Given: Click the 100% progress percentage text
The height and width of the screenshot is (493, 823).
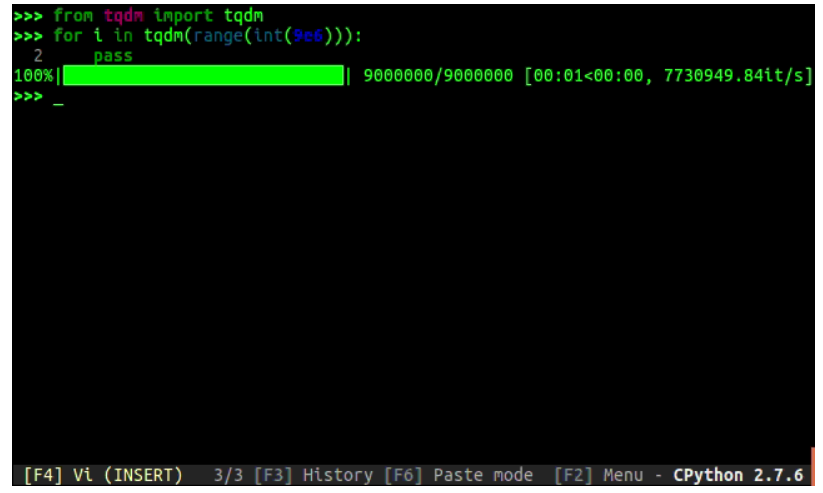Looking at the screenshot, I should tap(34, 76).
